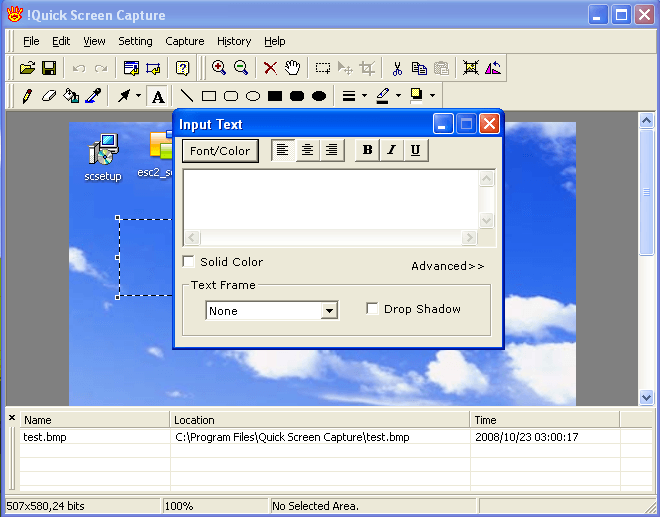Enable the Drop Shadow checkbox

tap(372, 309)
